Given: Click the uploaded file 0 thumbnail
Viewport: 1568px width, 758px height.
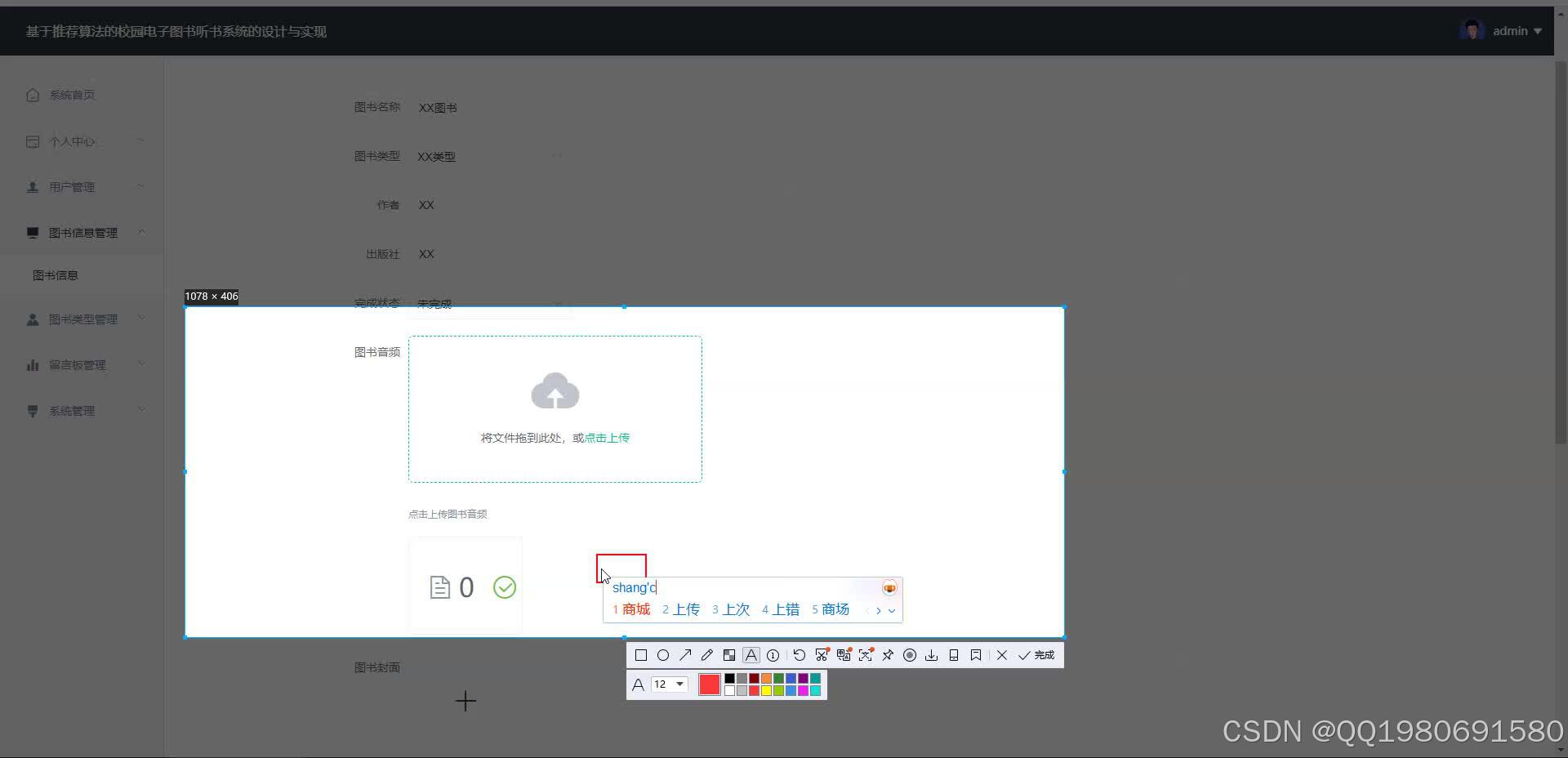Looking at the screenshot, I should pyautogui.click(x=465, y=586).
